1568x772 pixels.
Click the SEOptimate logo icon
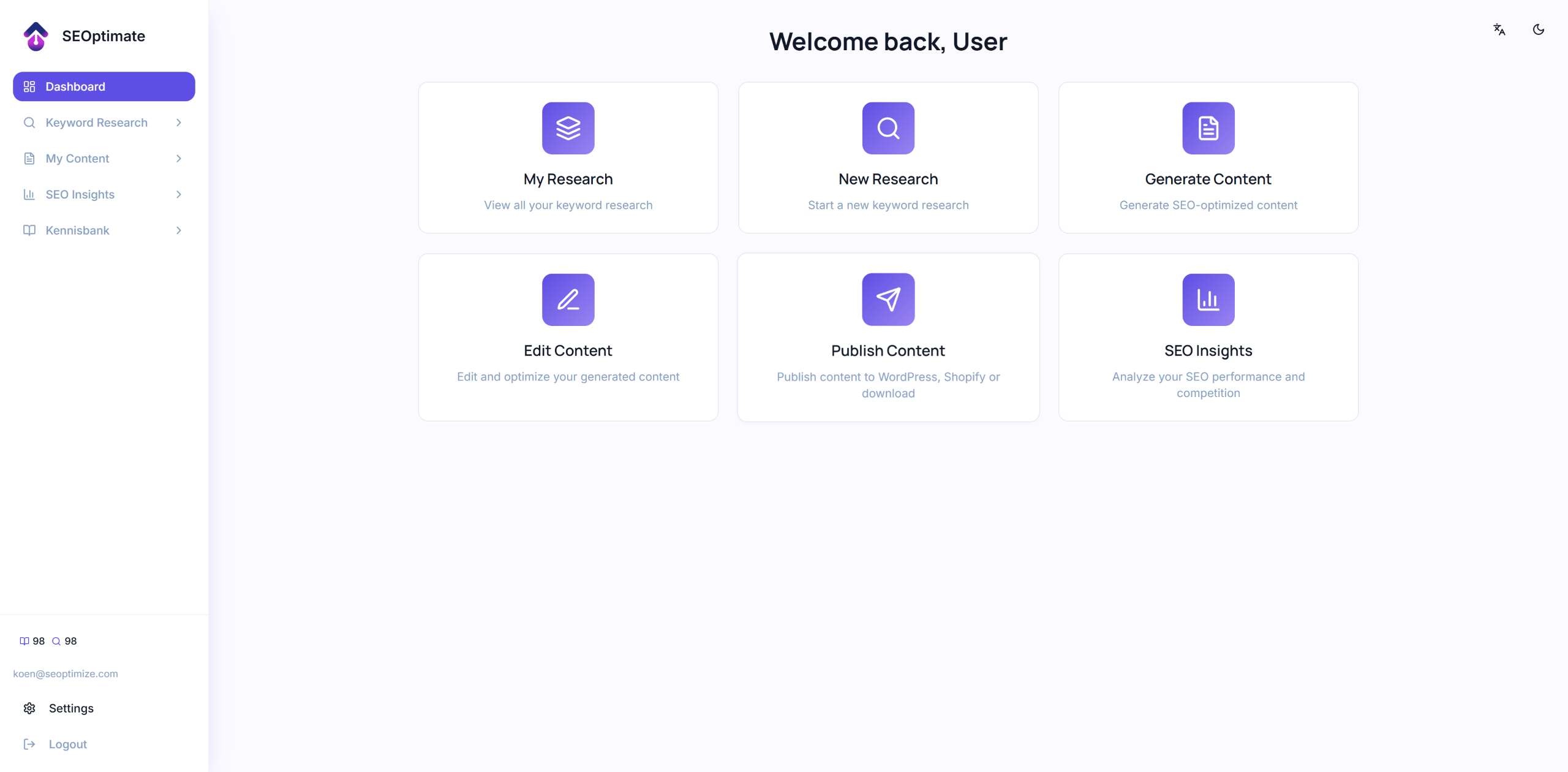(36, 36)
